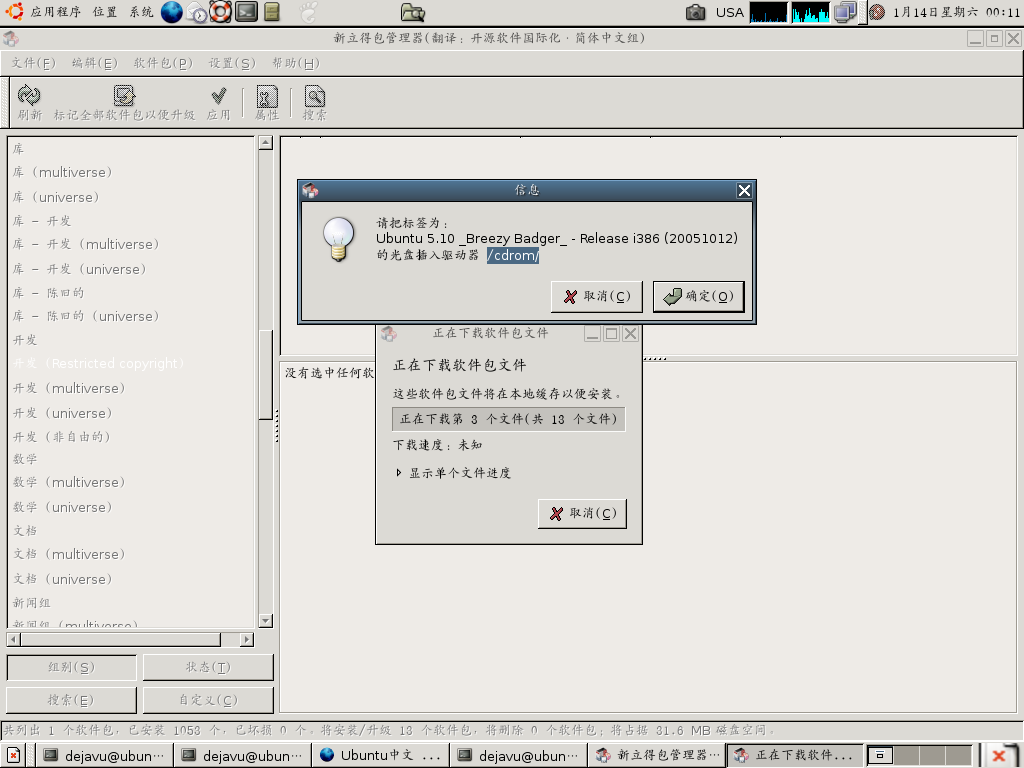Click the date and time clock
1024x768 pixels.
pos(955,12)
